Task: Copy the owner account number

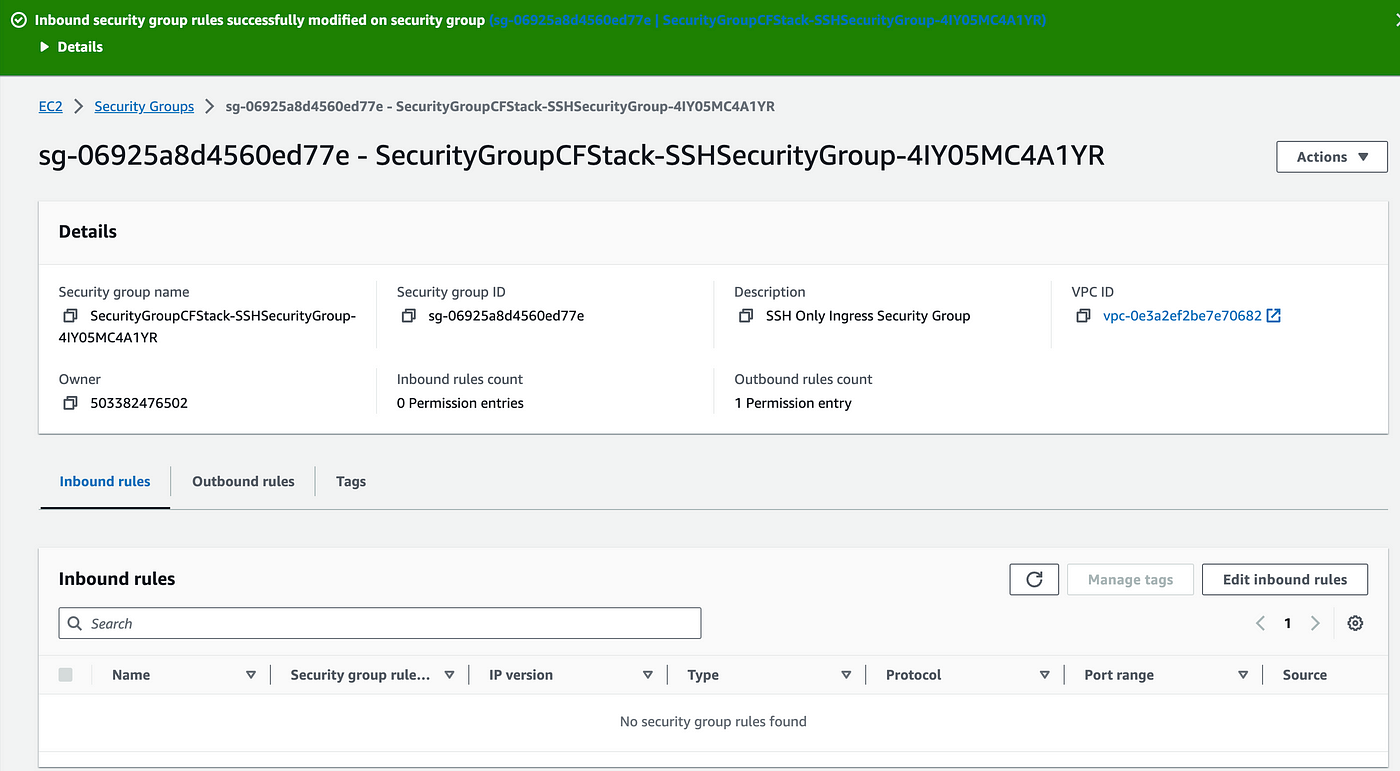Action: click(x=70, y=403)
